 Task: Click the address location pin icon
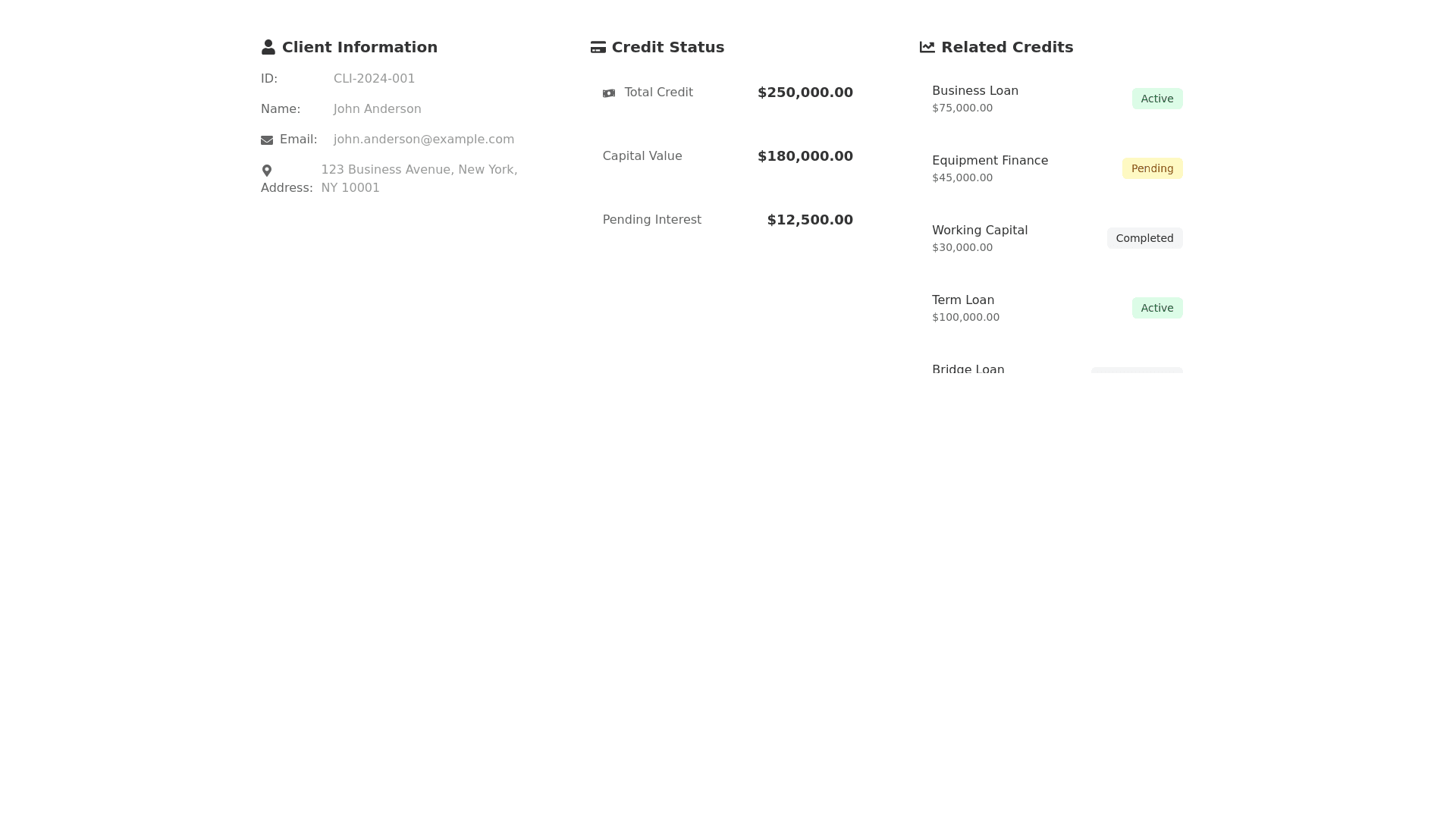[267, 171]
